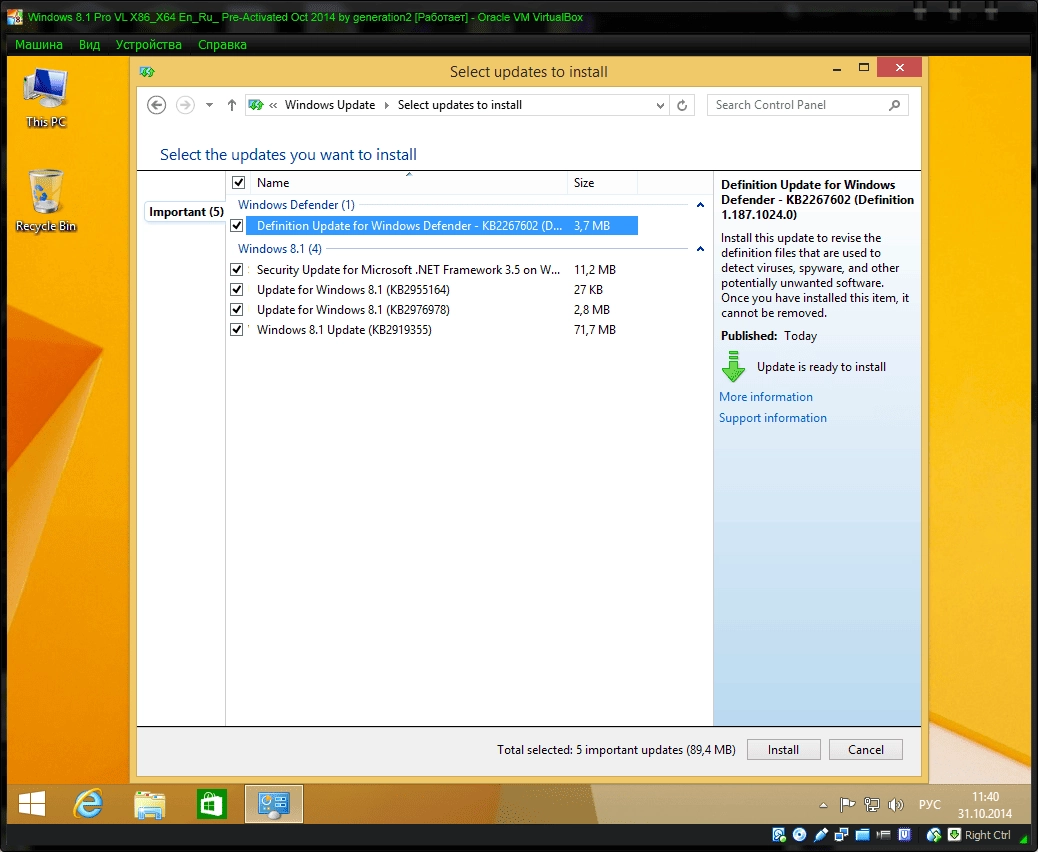This screenshot has width=1038, height=852.
Task: Click VirtualBox optical disc indicator
Action: 800,835
